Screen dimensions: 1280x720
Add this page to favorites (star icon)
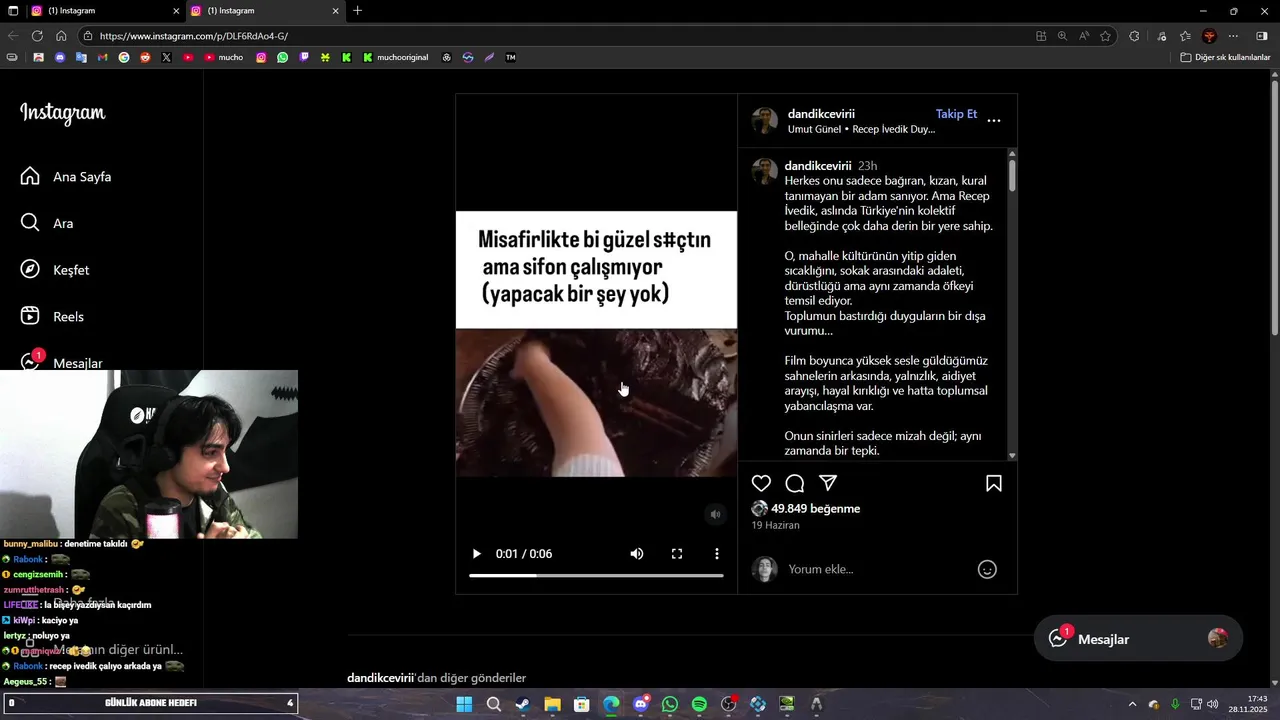point(1105,36)
